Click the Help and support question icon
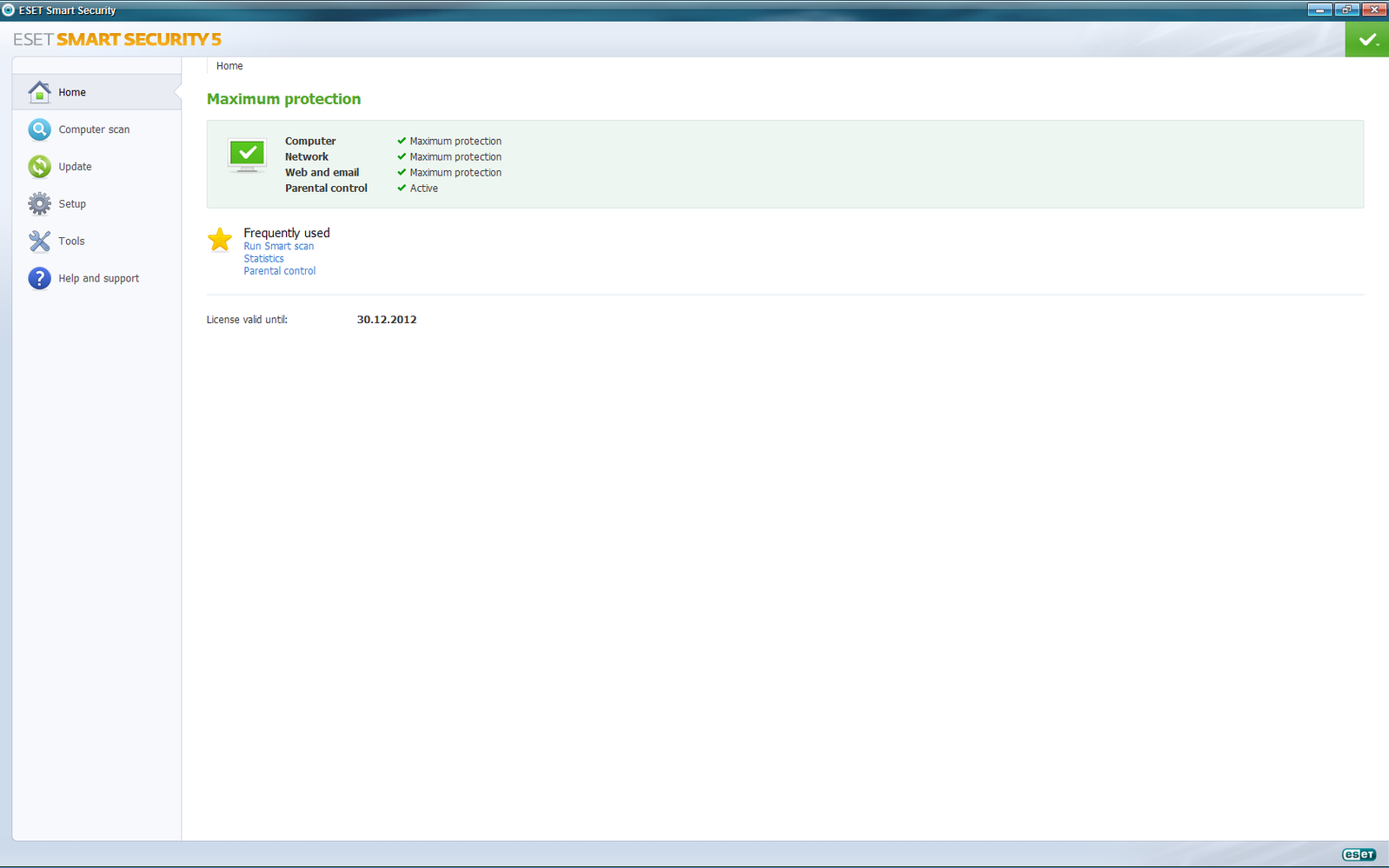Screen dimensions: 1389x868 (39, 278)
